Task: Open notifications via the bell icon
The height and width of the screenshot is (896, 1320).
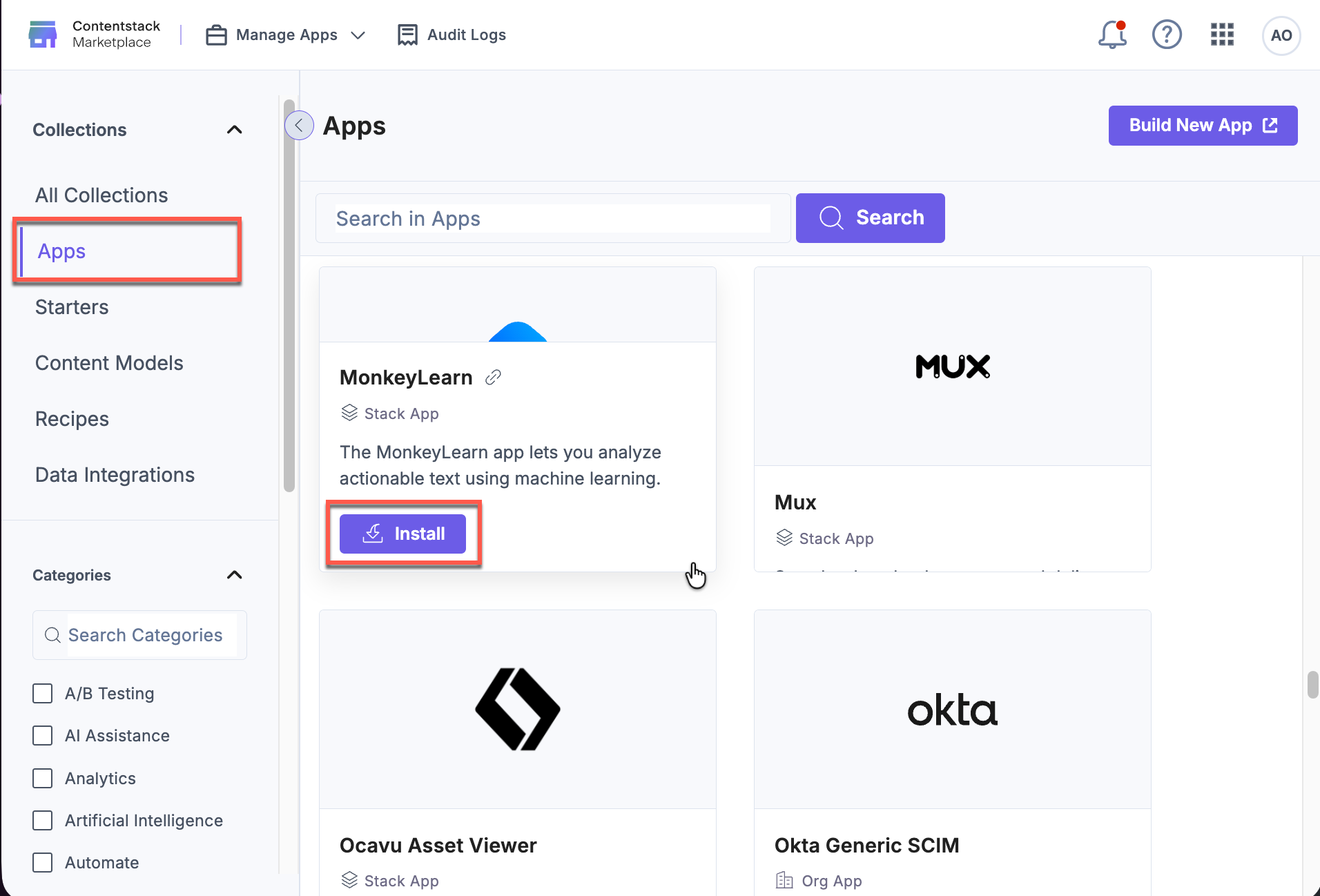Action: click(1111, 34)
